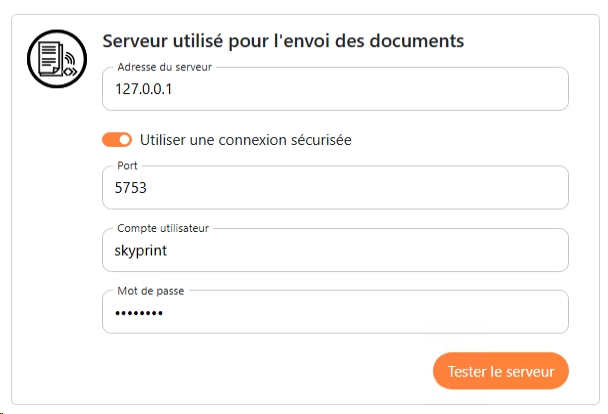Focus the "Mot de passe" field
The width and height of the screenshot is (608, 414).
335,313
